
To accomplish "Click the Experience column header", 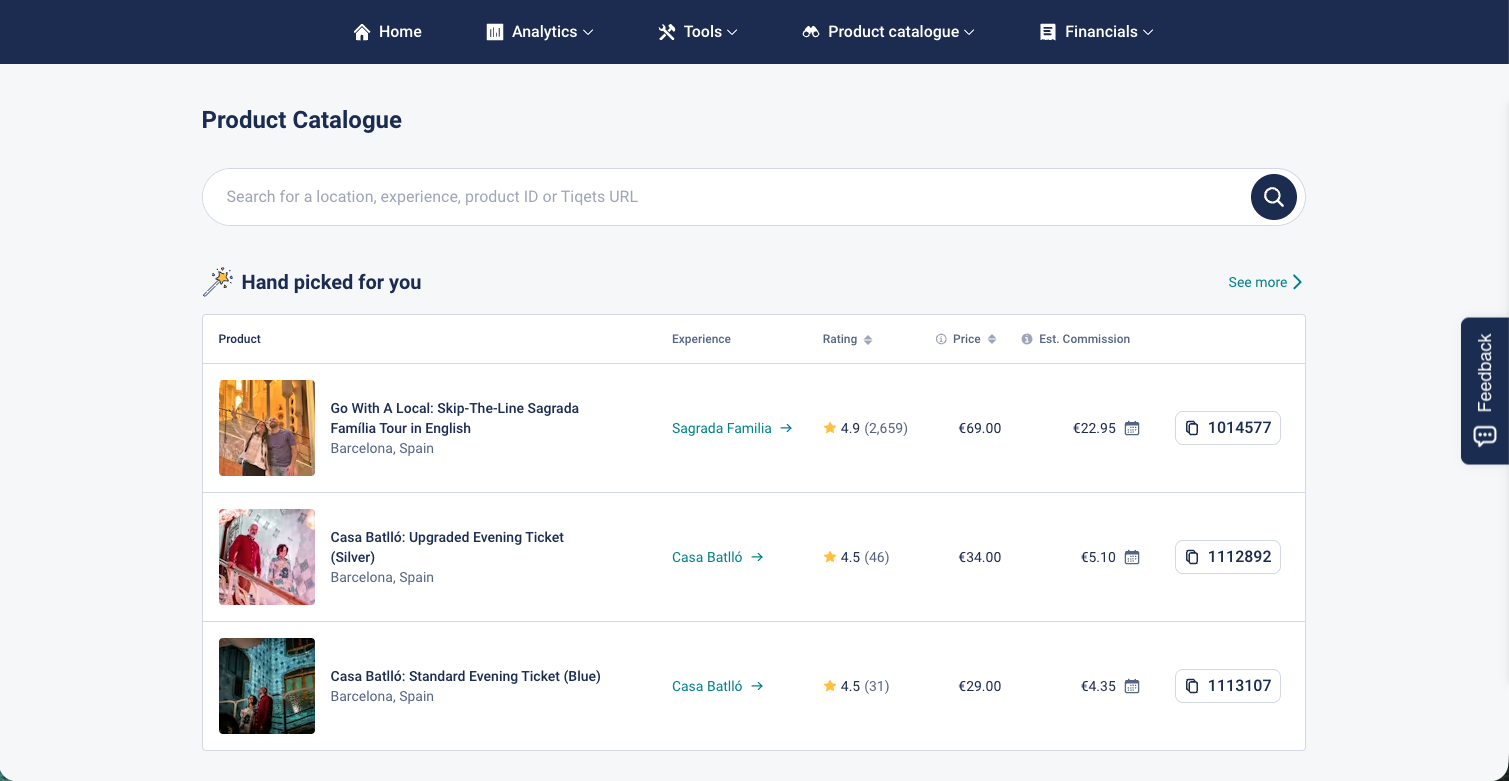I will pyautogui.click(x=701, y=340).
